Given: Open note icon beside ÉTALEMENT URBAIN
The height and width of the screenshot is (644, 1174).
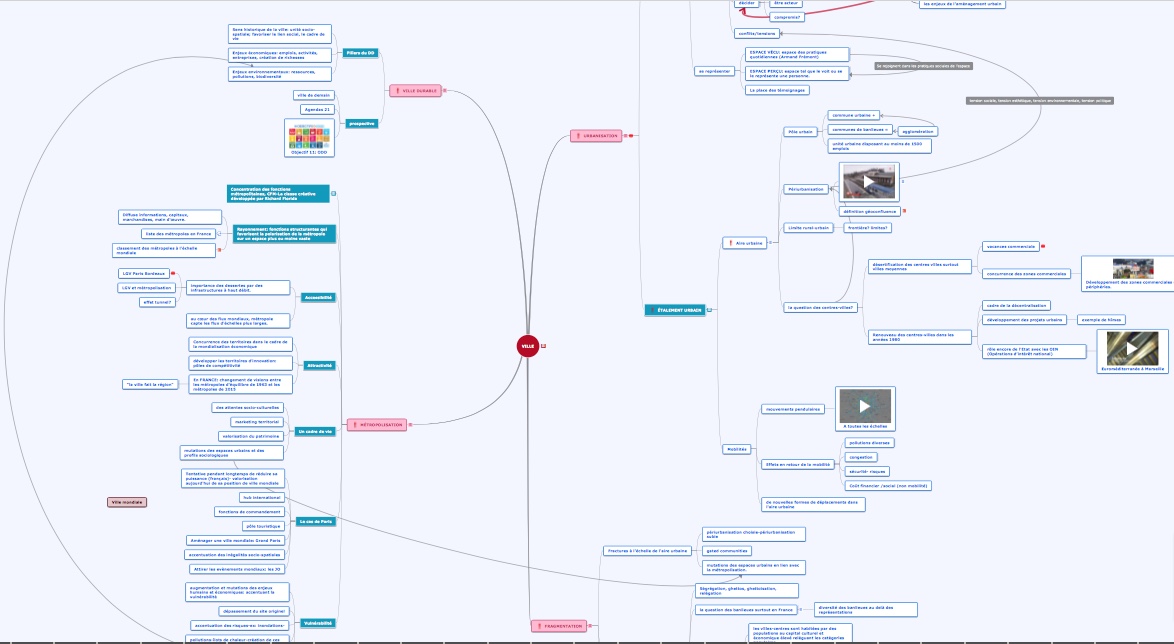Looking at the screenshot, I should click(x=710, y=310).
